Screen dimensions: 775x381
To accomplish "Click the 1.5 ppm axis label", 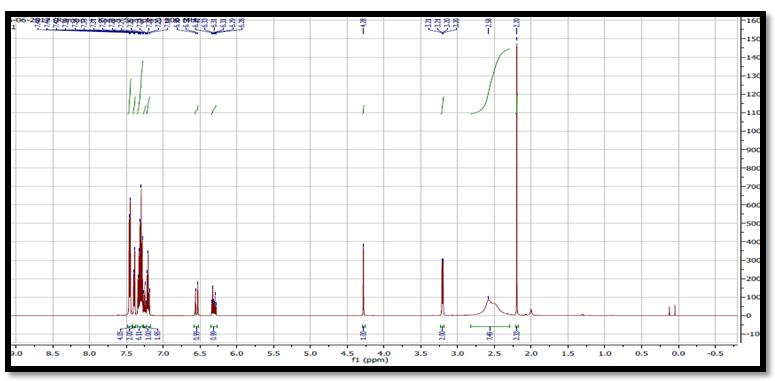I will pyautogui.click(x=568, y=353).
